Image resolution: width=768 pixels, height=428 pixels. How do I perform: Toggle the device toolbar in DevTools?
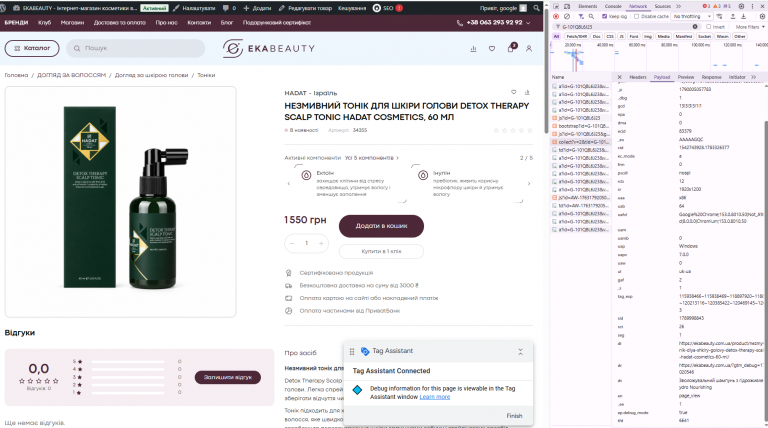567,6
